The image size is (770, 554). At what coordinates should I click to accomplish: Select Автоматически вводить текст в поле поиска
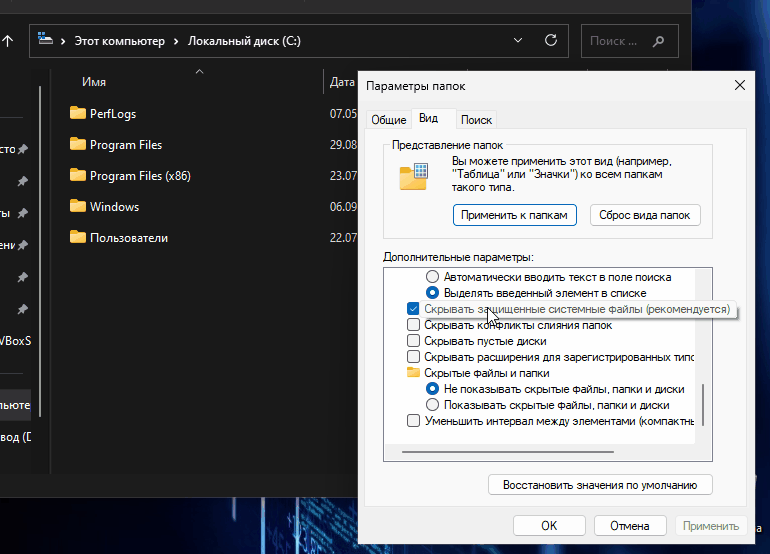(432, 277)
